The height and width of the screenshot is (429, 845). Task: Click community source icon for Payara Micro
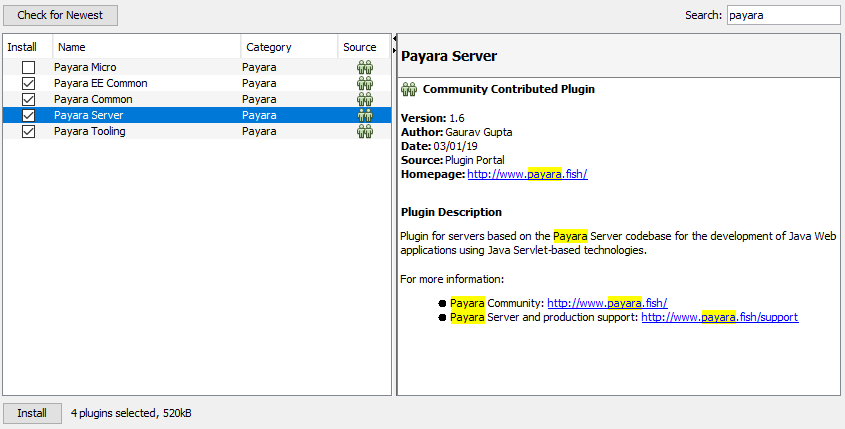coord(365,67)
